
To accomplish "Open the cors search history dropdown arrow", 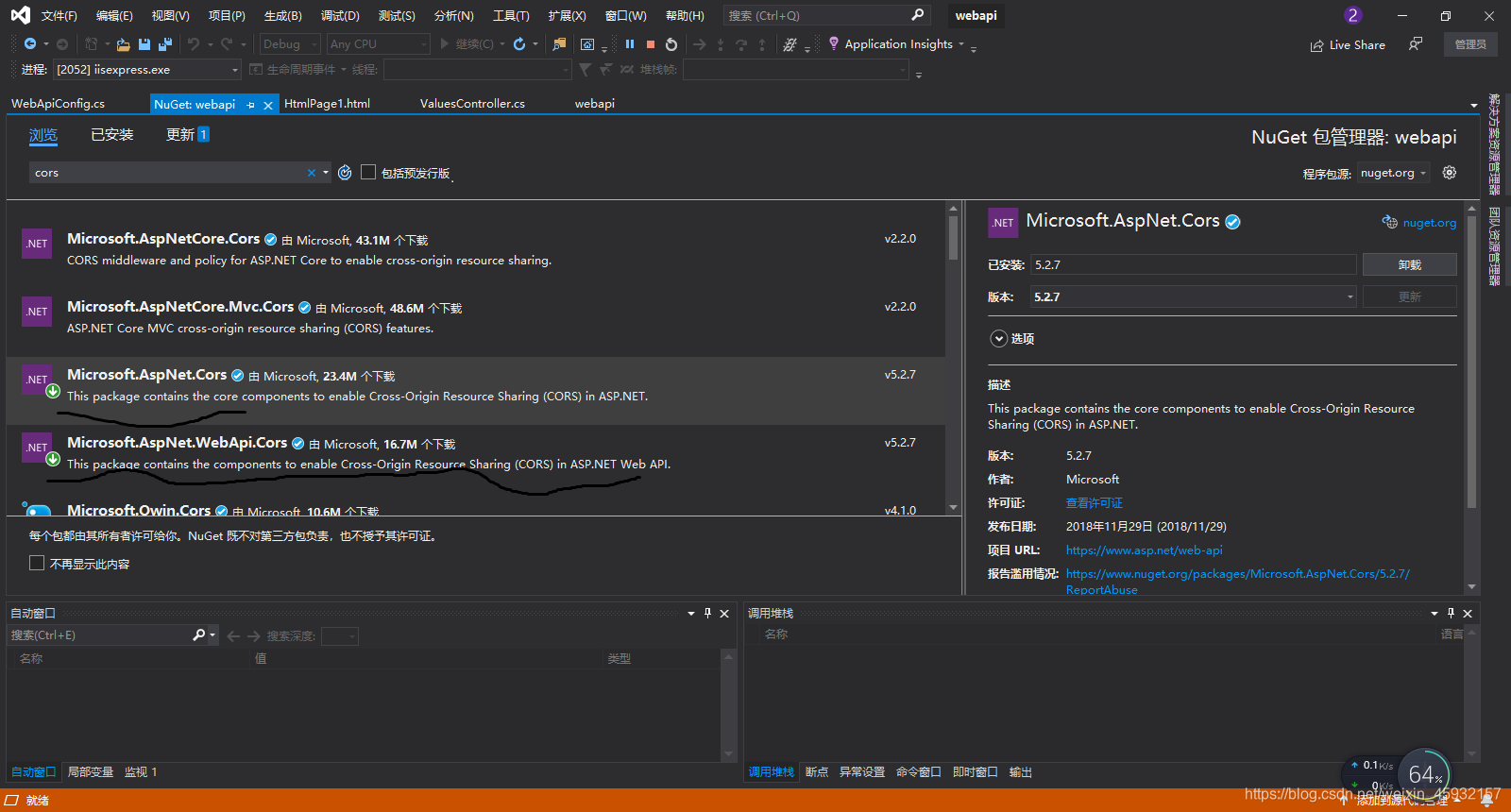I will click(x=326, y=173).
